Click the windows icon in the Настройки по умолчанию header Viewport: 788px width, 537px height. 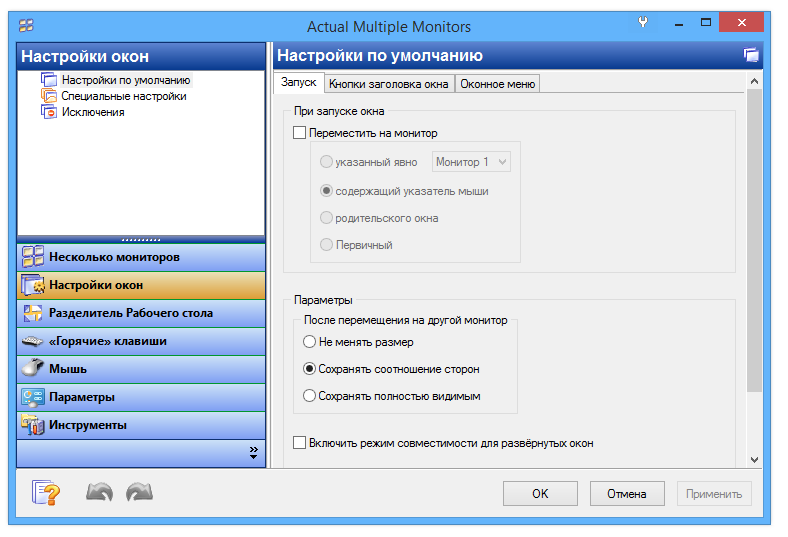(751, 55)
